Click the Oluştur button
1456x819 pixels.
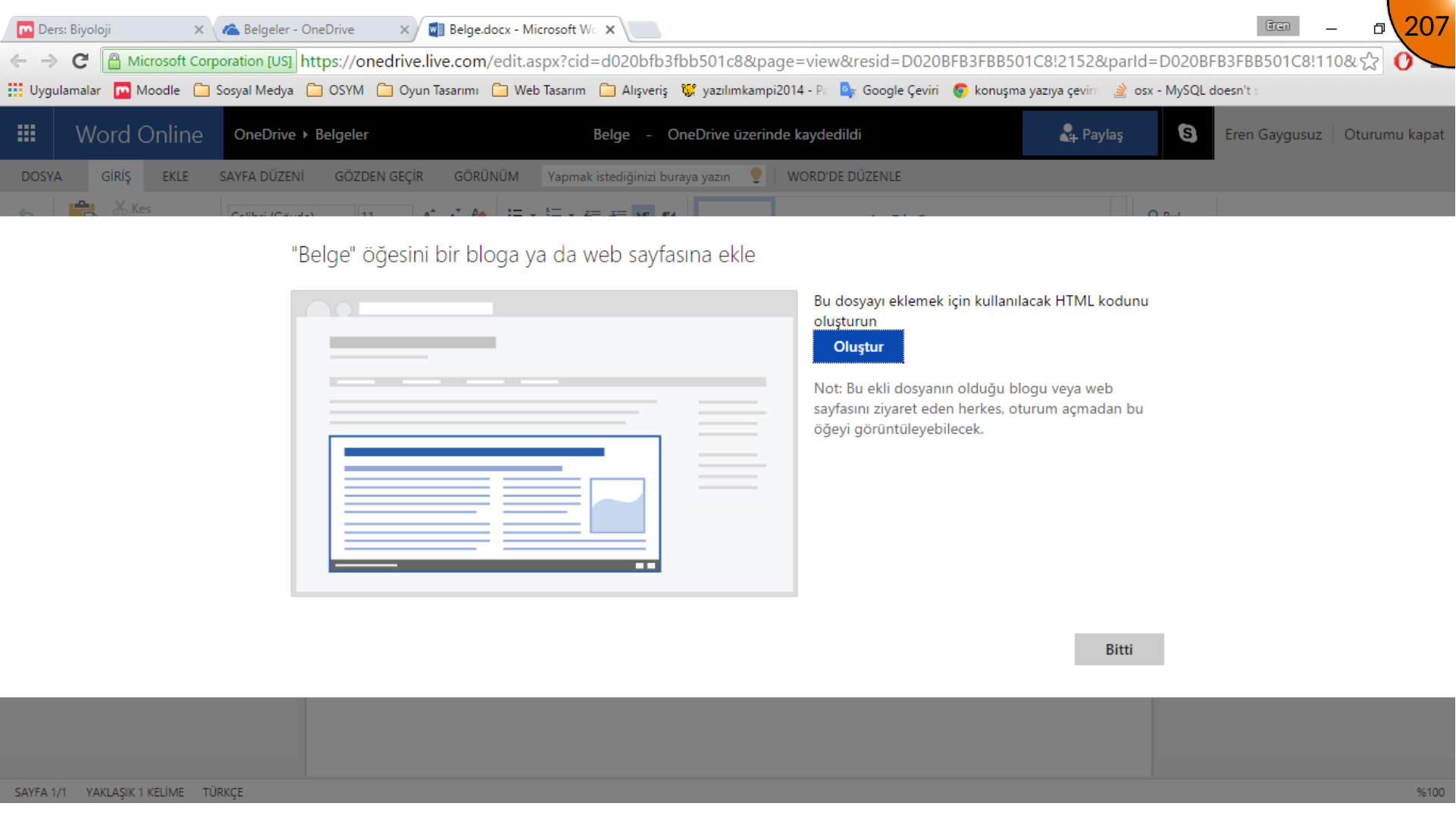[x=858, y=347]
